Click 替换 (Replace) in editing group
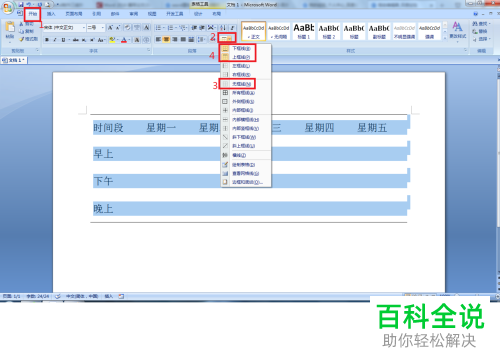The image size is (500, 361). click(x=480, y=31)
